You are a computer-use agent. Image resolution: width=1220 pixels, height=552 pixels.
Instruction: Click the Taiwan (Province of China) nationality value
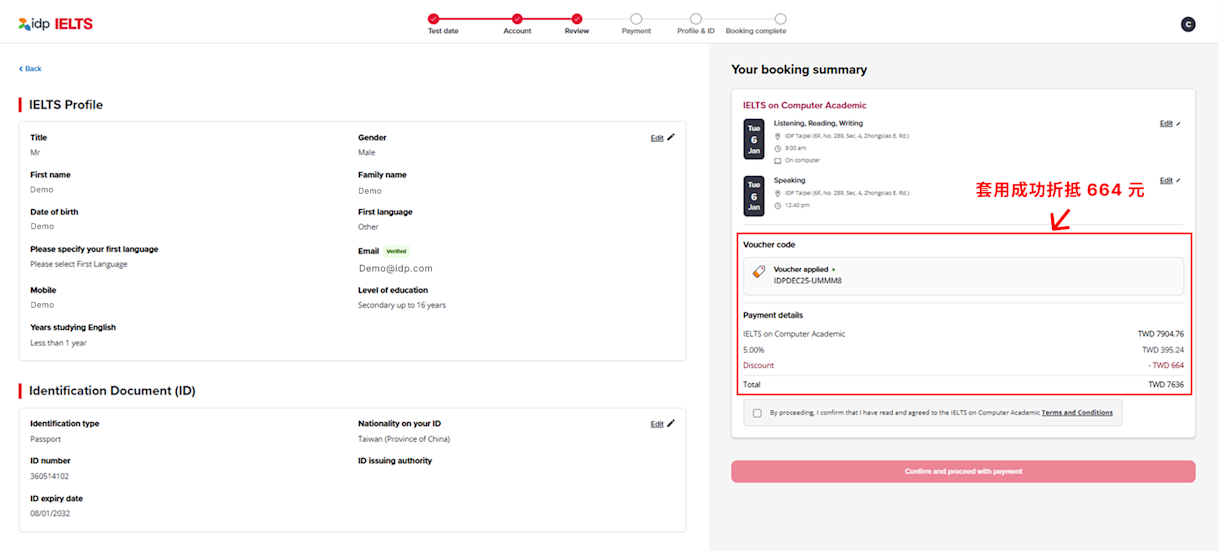point(404,439)
